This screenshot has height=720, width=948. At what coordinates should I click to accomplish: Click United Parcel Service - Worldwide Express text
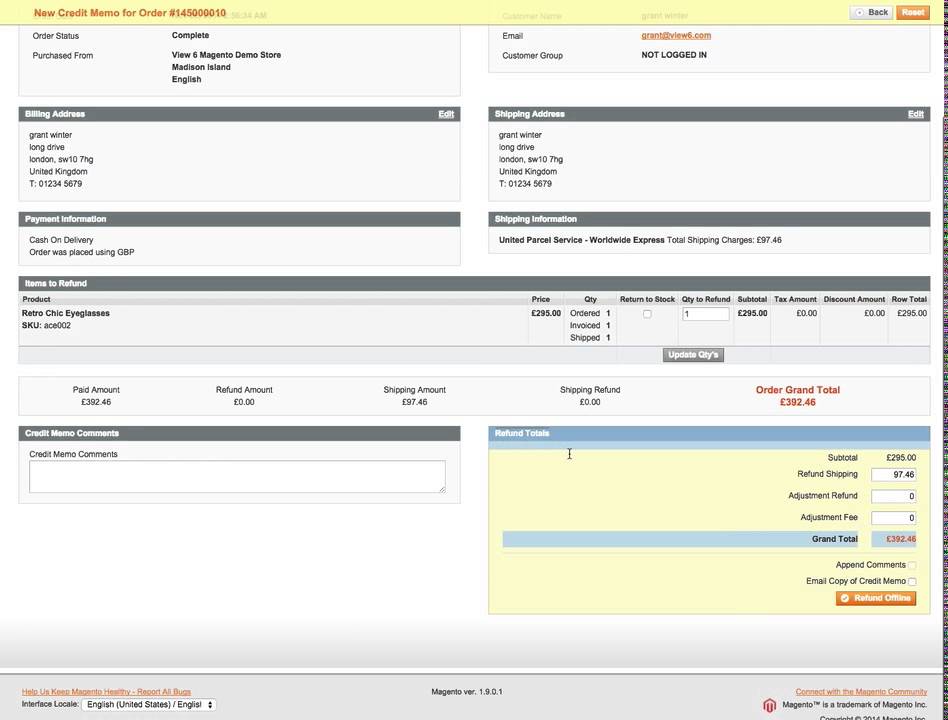click(x=582, y=240)
